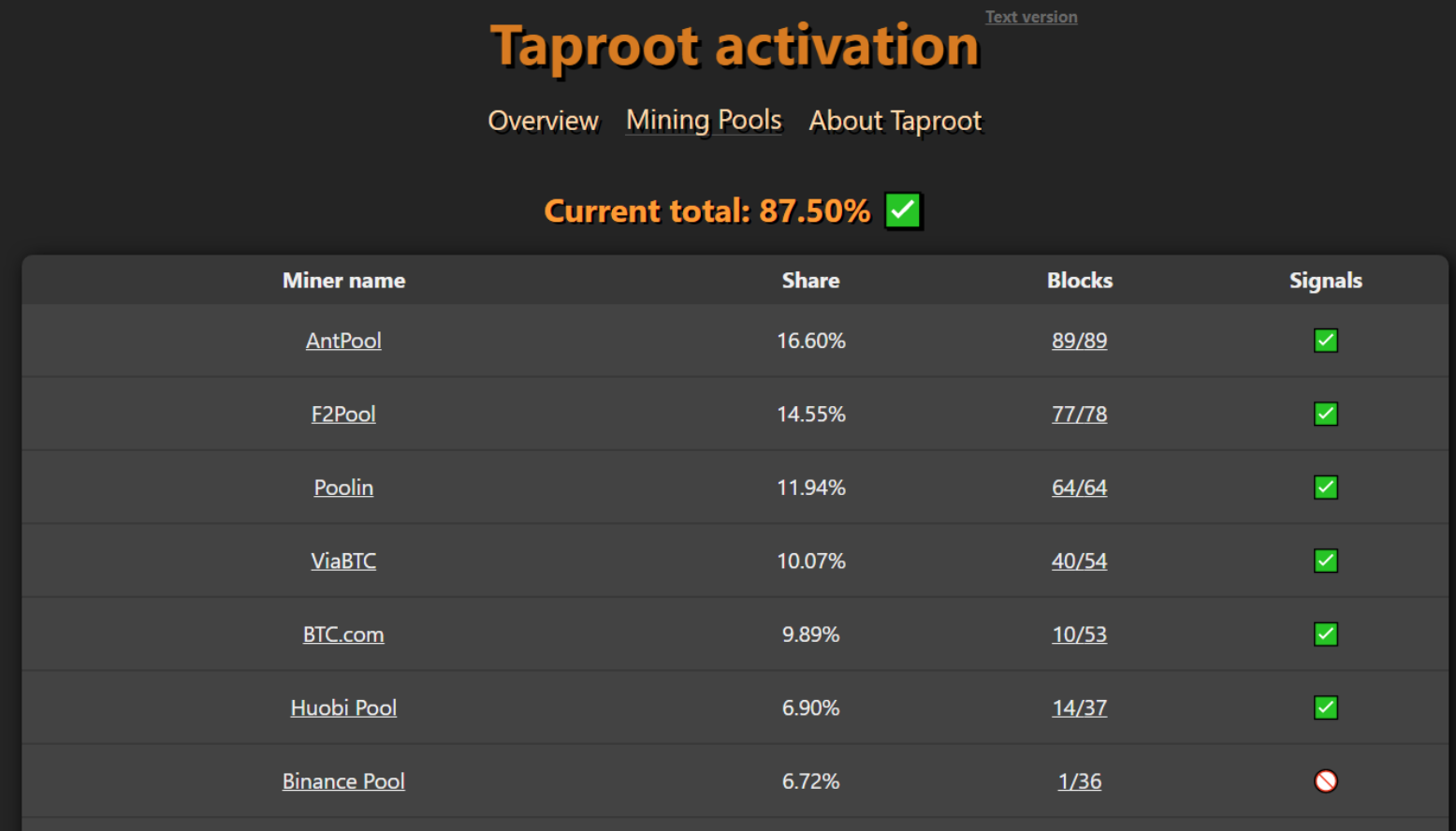Click the Share column header
Viewport: 1456px width, 831px height.
(810, 281)
